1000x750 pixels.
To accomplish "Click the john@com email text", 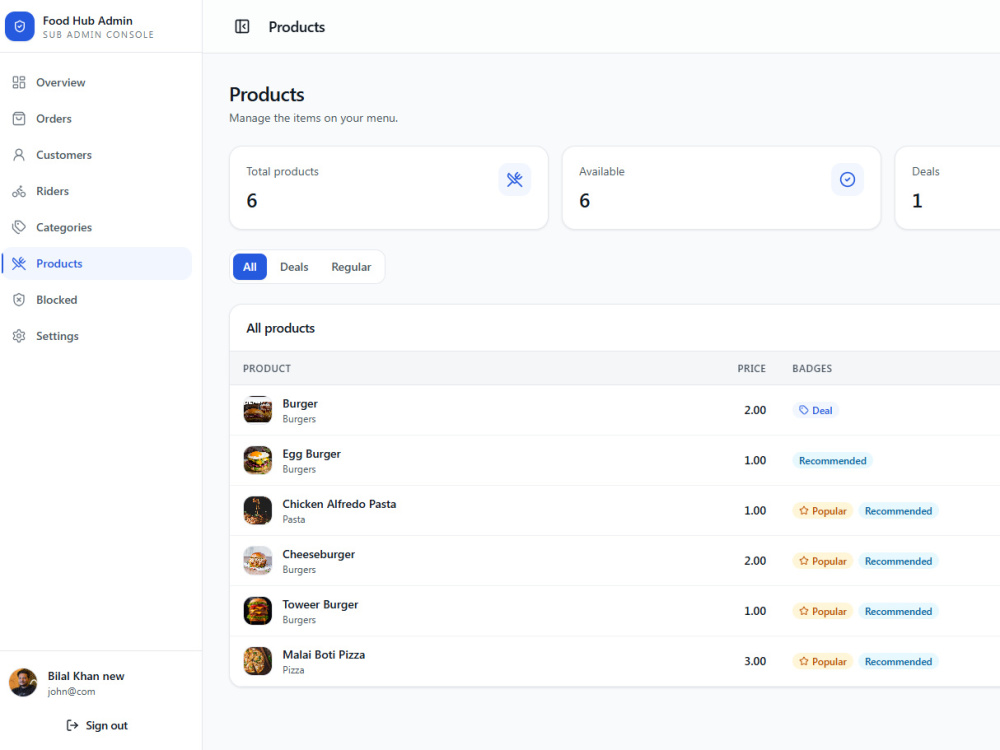I will click(71, 691).
